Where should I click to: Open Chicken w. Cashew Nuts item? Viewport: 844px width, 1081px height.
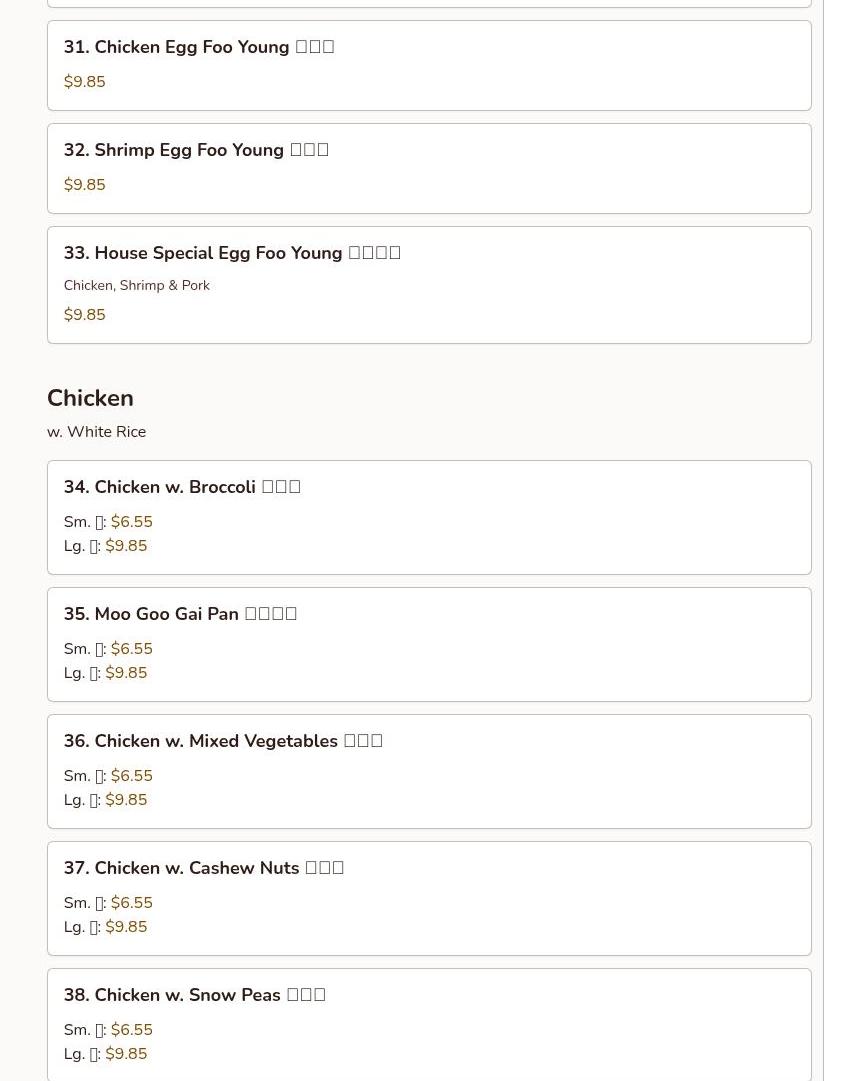(x=429, y=898)
